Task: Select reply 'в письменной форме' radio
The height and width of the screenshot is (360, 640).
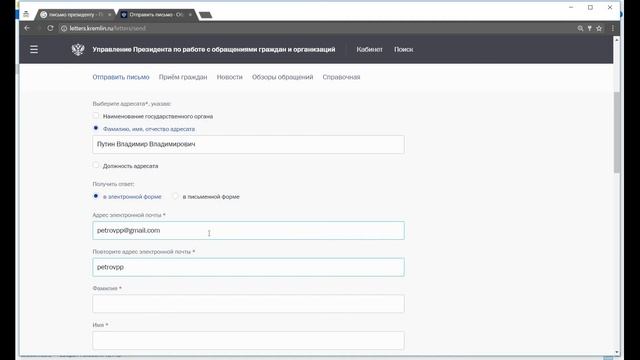Action: [175, 196]
